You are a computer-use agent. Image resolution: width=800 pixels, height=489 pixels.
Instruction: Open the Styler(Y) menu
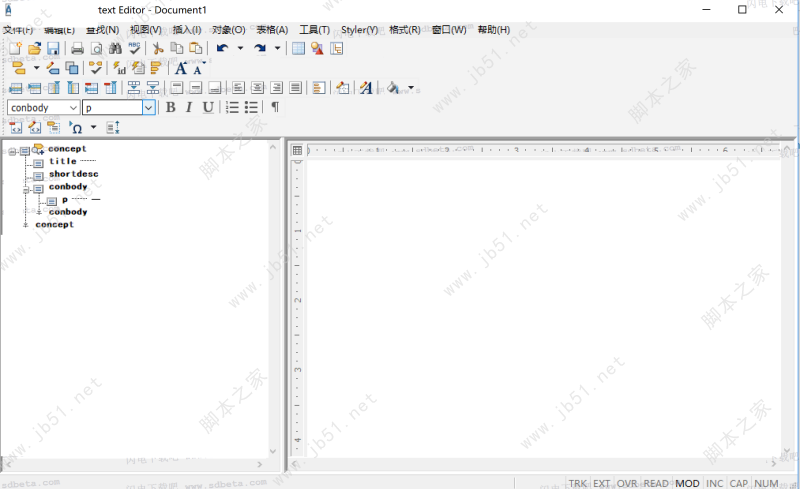coord(360,30)
